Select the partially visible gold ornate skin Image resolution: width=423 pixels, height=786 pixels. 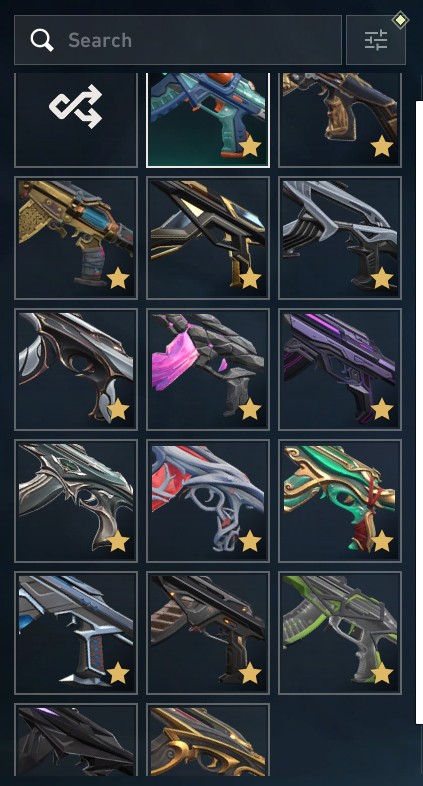(208, 740)
